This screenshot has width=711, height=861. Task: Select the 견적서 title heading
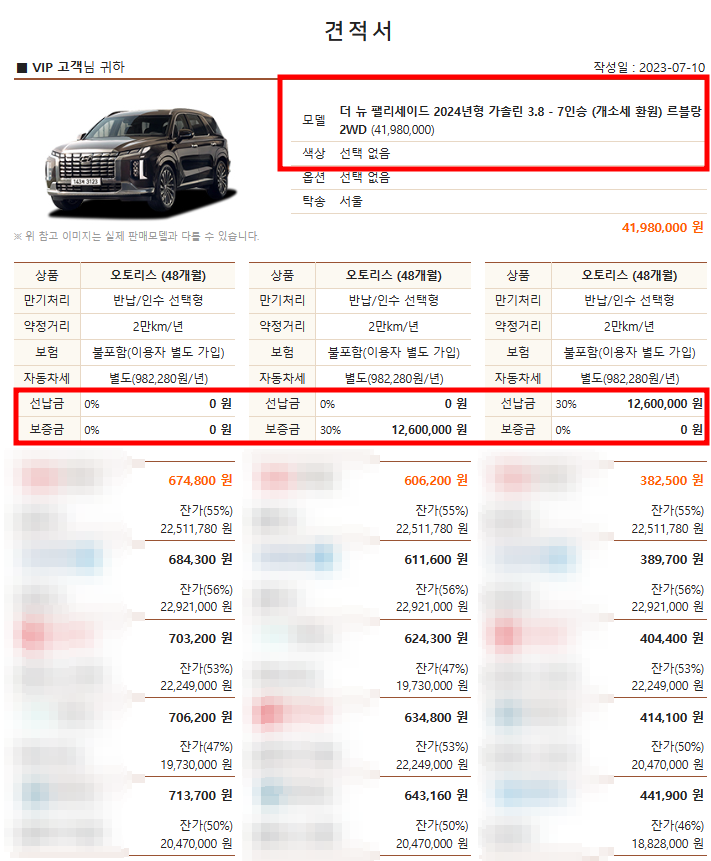tap(358, 31)
